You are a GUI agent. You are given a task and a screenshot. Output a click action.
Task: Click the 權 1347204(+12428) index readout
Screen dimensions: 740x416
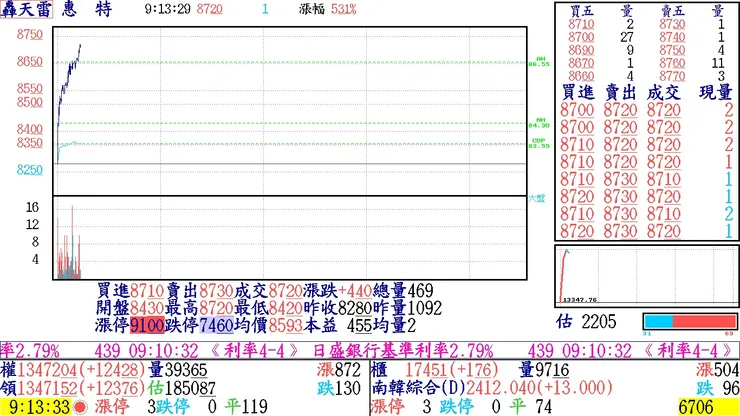click(x=73, y=370)
